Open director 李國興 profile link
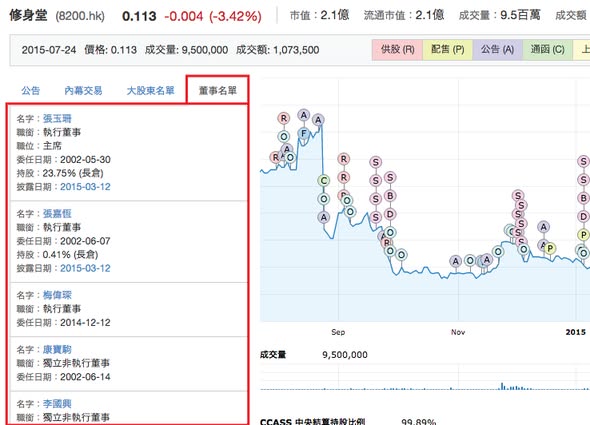The image size is (590, 425). [x=57, y=404]
